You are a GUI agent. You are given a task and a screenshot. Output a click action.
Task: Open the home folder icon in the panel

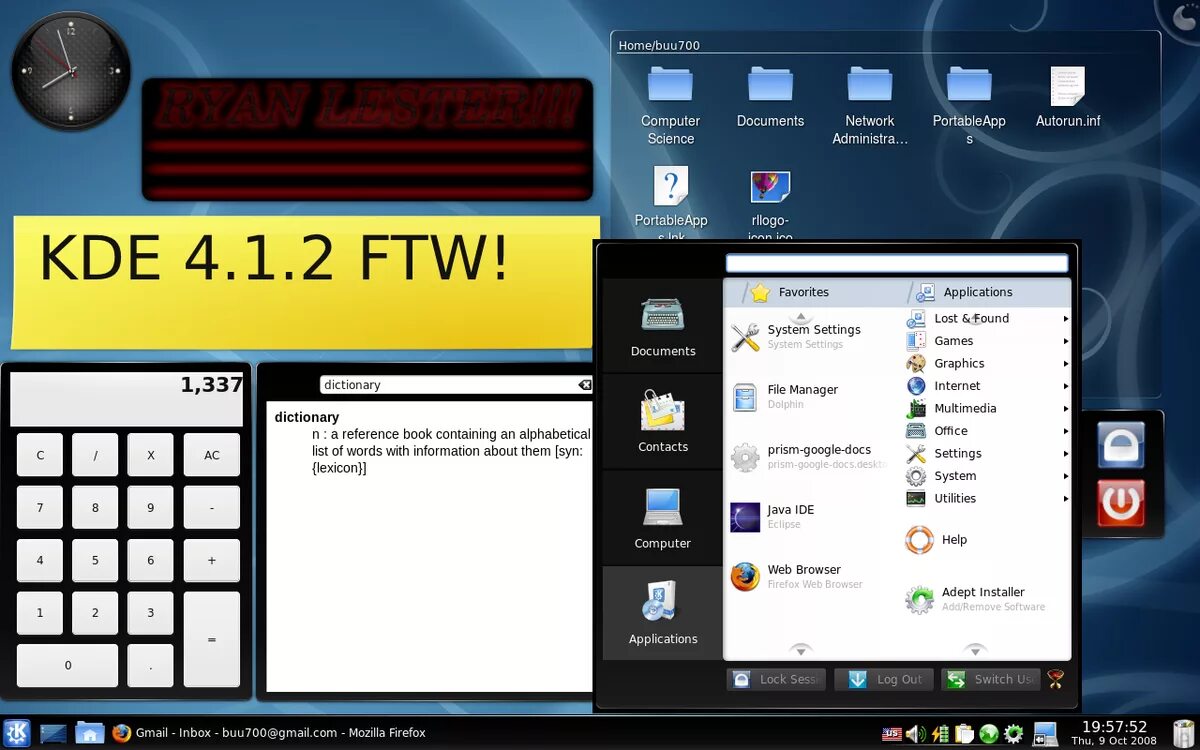(x=89, y=733)
